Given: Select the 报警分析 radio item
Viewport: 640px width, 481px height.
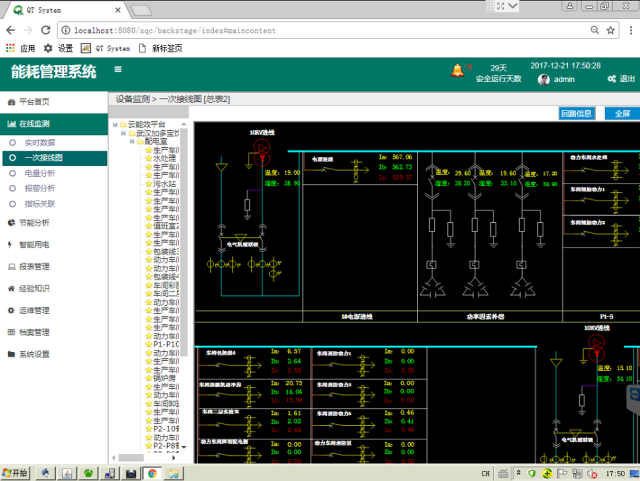Looking at the screenshot, I should pyautogui.click(x=41, y=188).
